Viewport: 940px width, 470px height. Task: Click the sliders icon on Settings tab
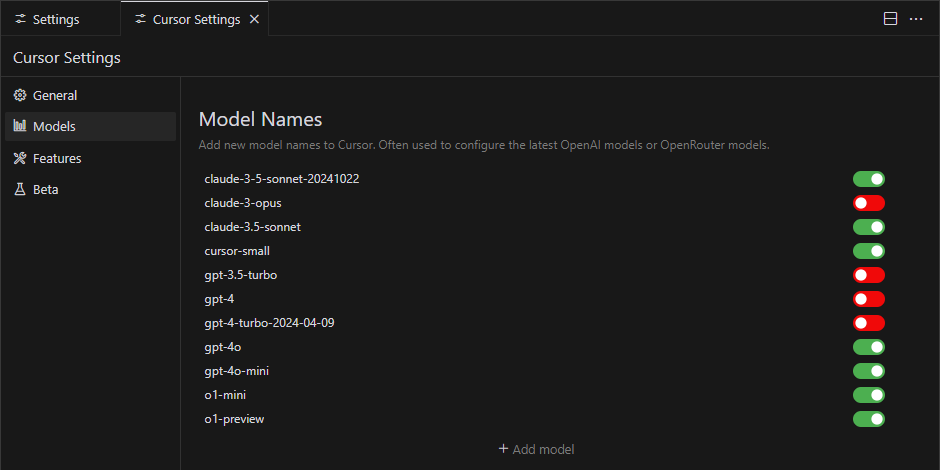[21, 20]
